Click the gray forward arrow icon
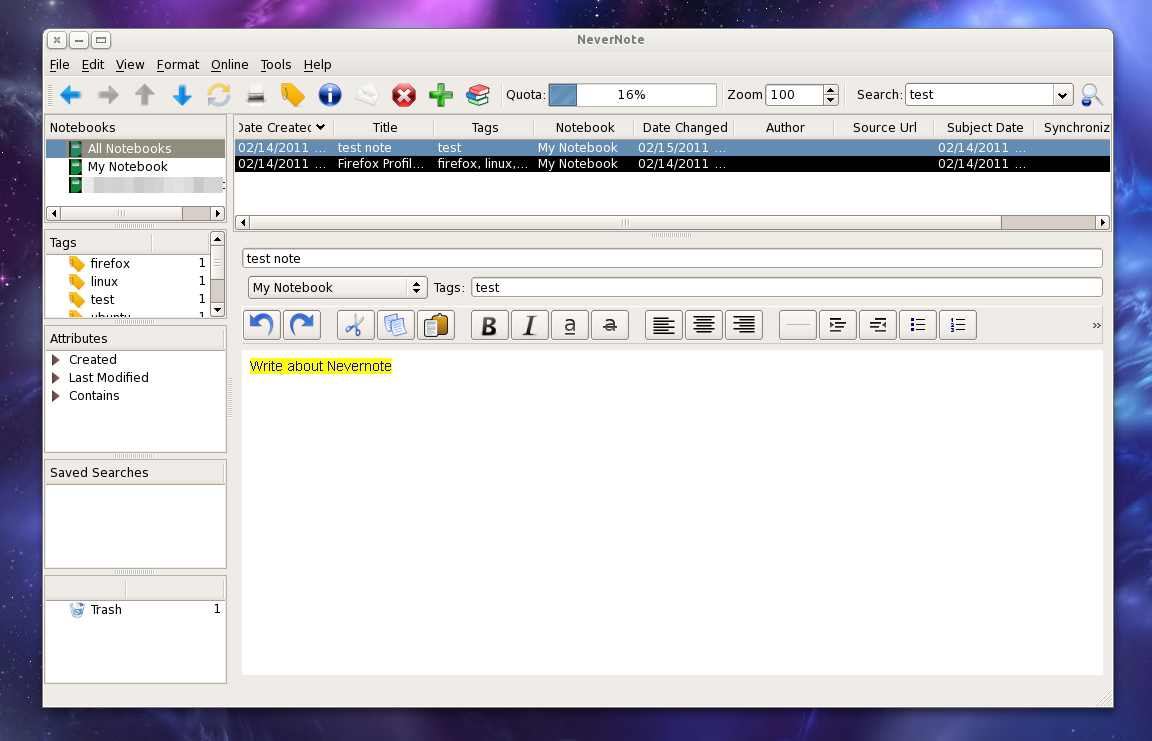The height and width of the screenshot is (741, 1152). (x=108, y=95)
